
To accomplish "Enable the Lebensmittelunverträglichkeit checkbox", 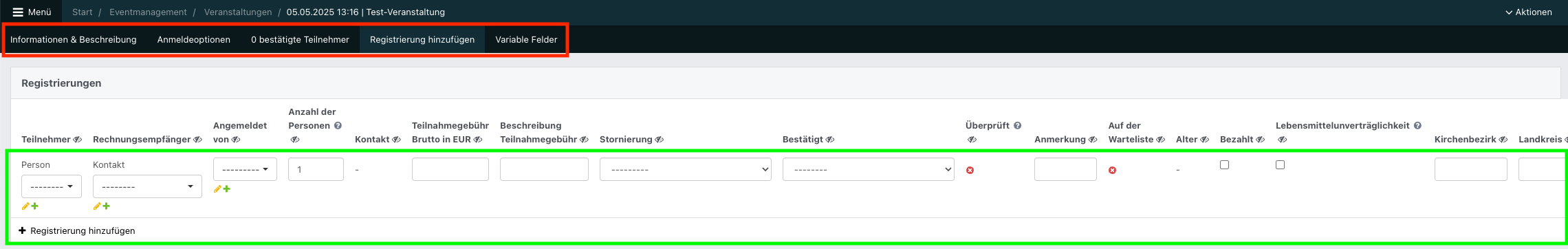I will click(1280, 164).
